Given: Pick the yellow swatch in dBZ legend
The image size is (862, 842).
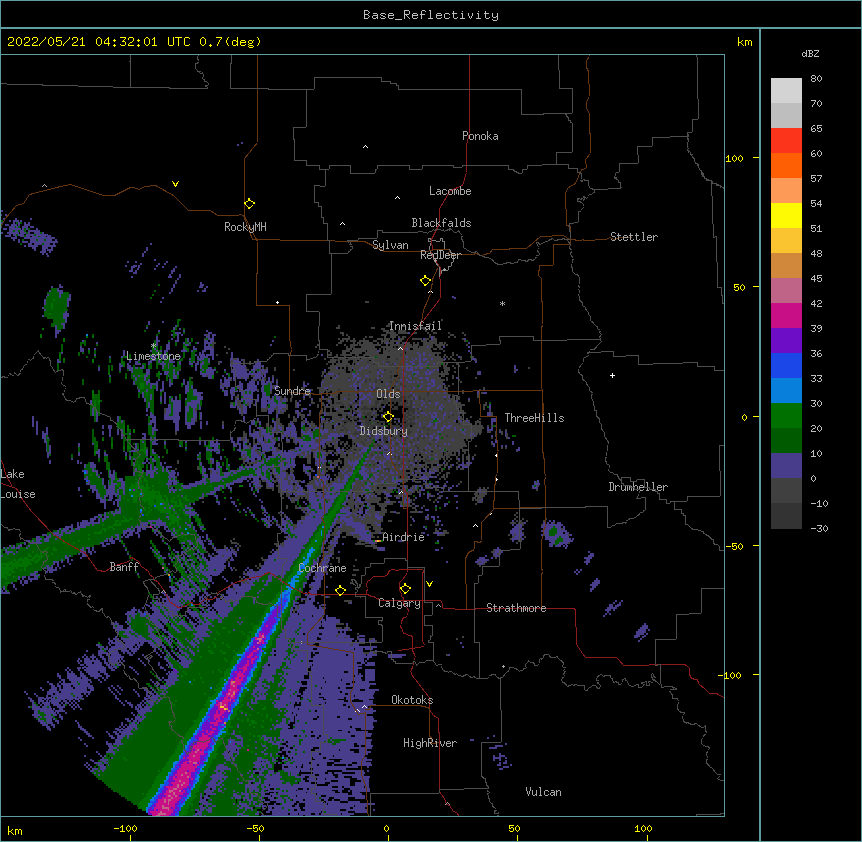Looking at the screenshot, I should point(786,215).
